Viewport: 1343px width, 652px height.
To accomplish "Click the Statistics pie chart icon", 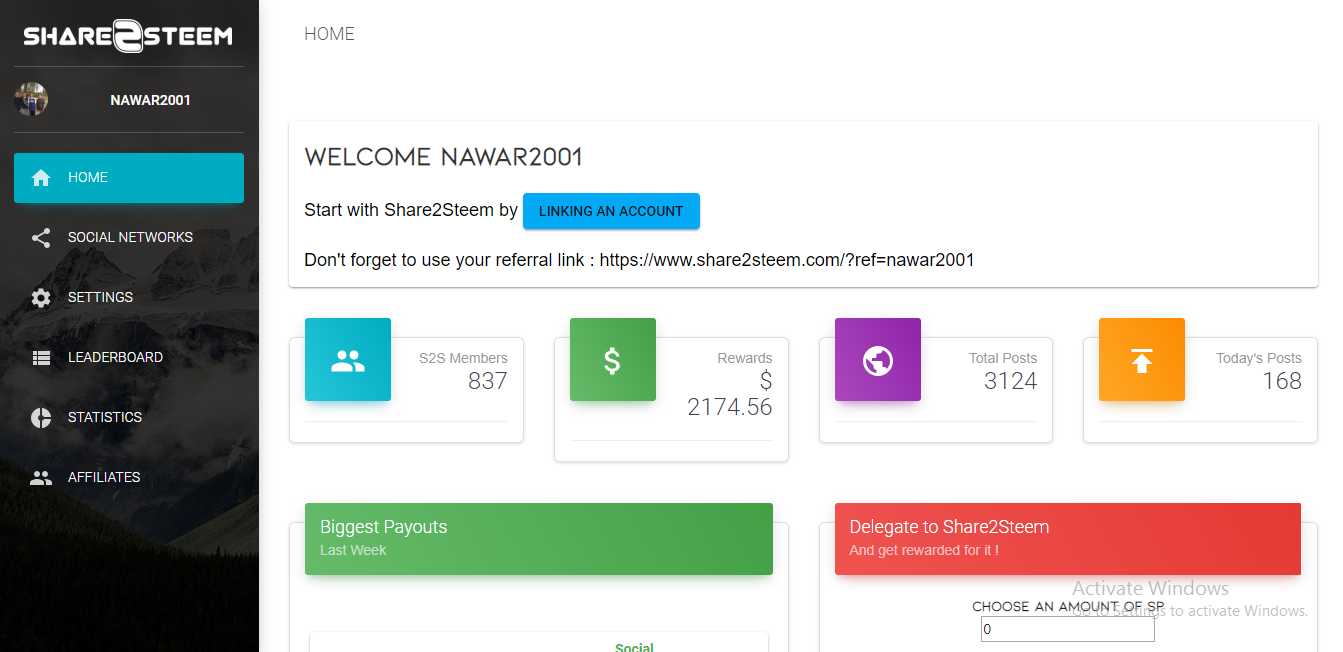I will (41, 418).
